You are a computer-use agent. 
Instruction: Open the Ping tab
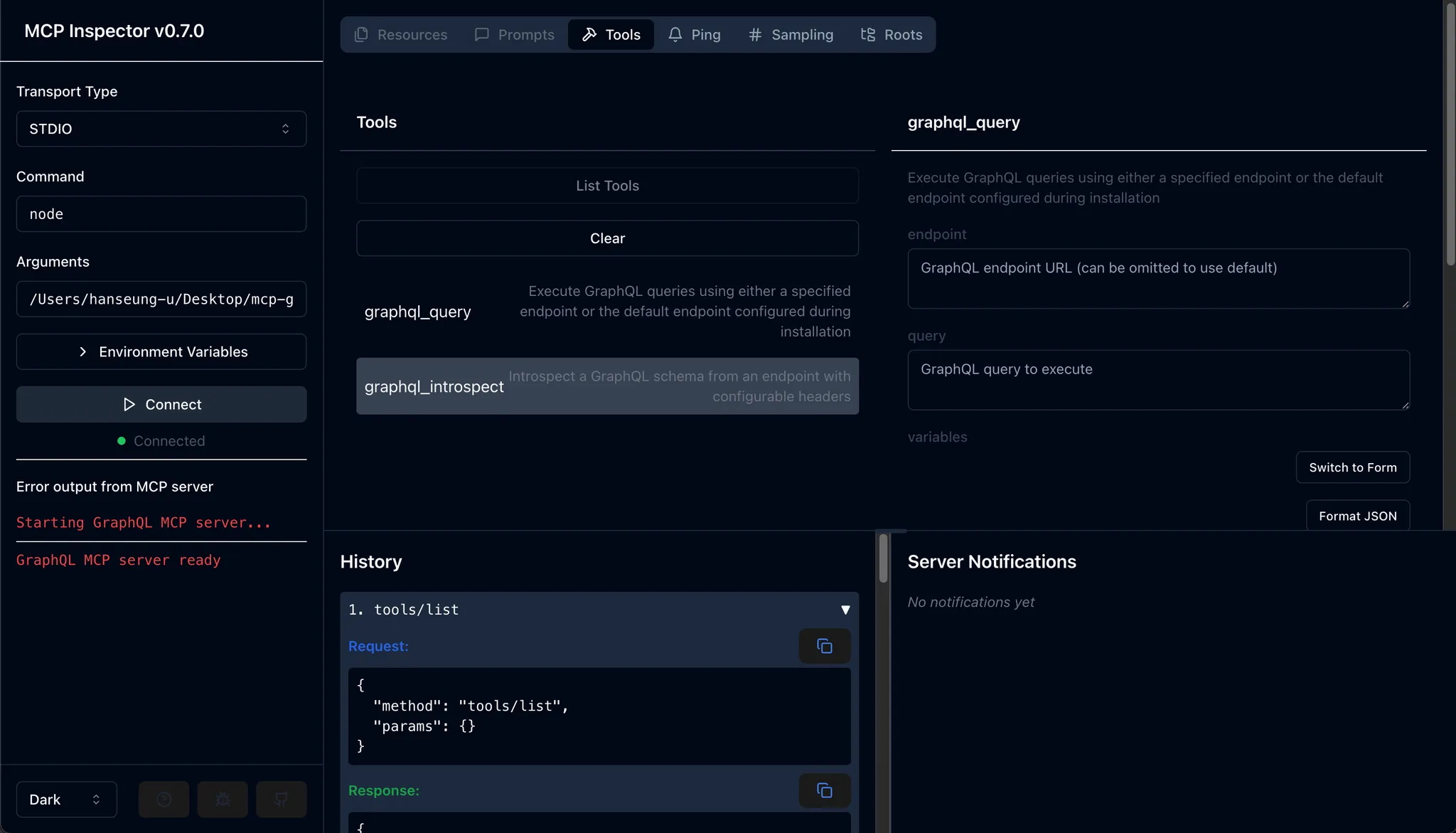click(694, 34)
